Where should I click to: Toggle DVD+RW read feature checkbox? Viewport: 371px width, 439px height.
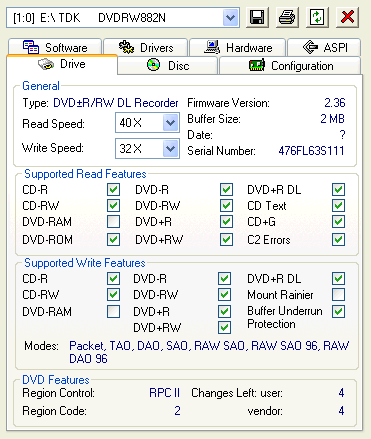click(226, 239)
